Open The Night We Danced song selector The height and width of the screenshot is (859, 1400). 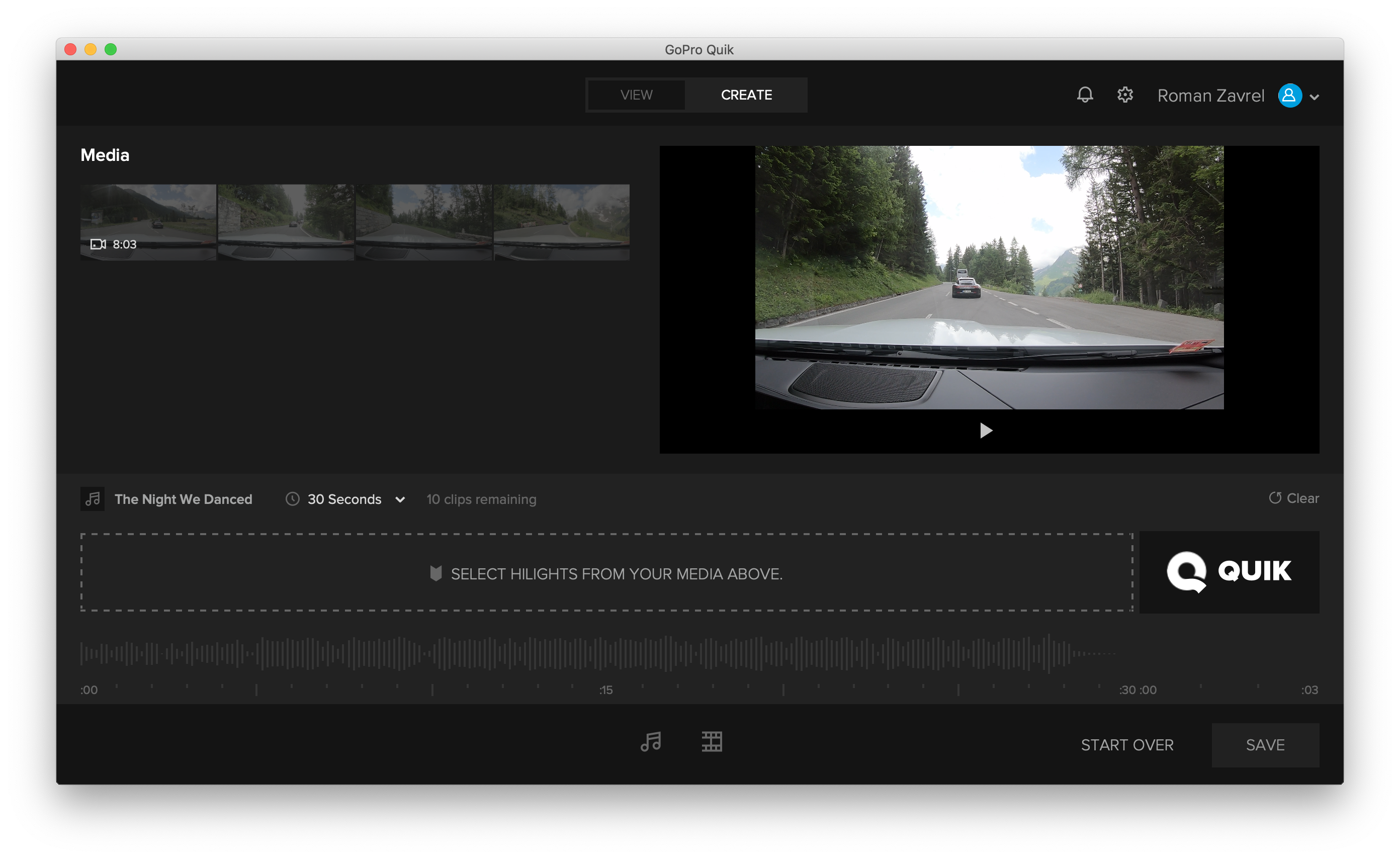point(183,499)
